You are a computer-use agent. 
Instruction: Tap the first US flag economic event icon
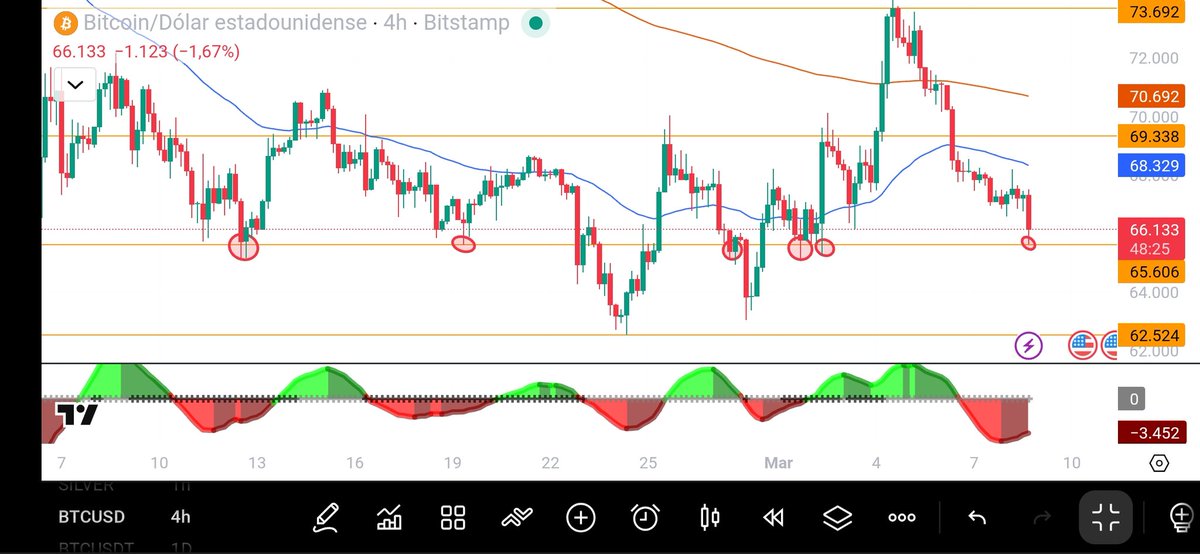pyautogui.click(x=1082, y=346)
